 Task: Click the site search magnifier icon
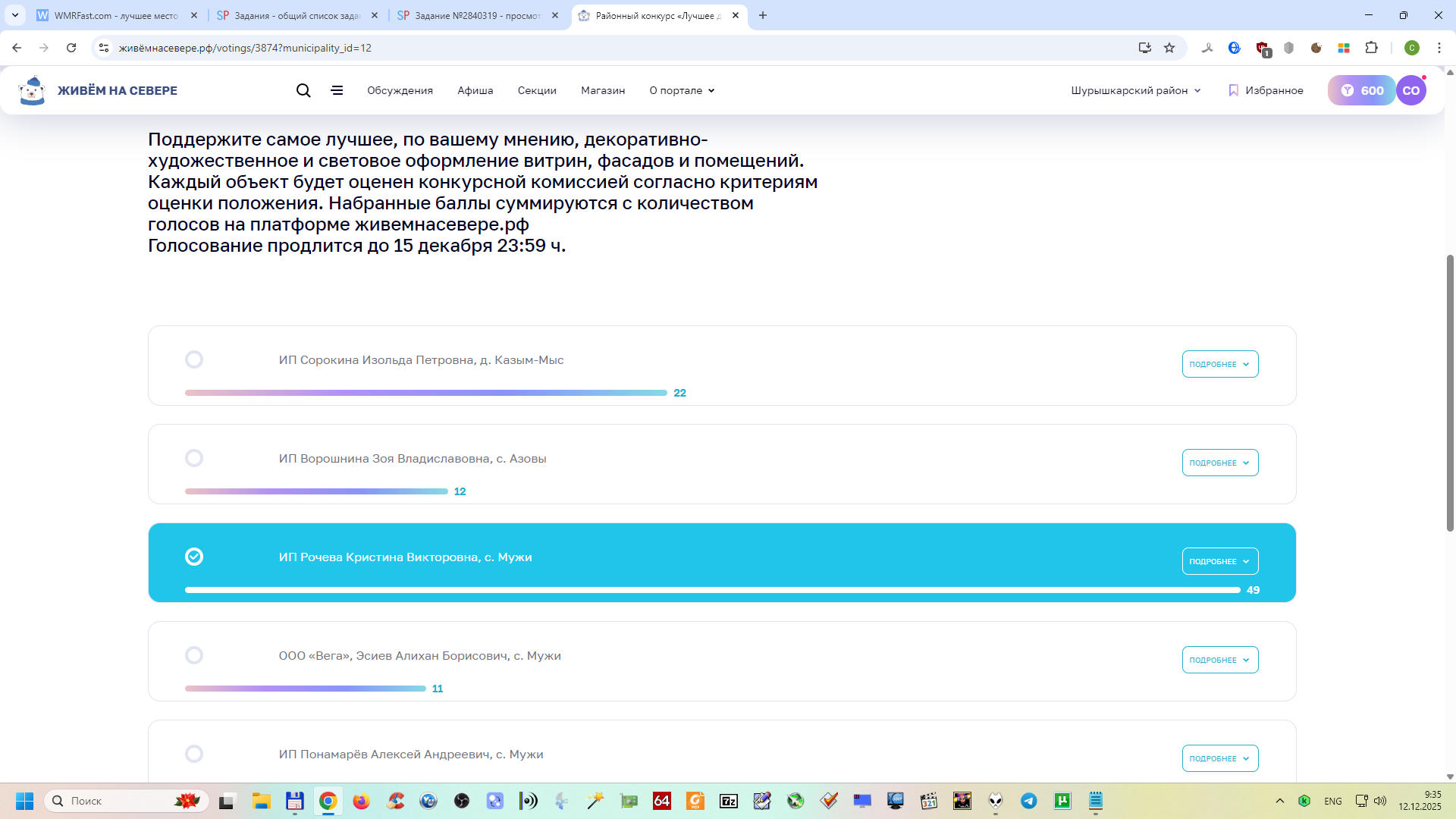(x=303, y=90)
